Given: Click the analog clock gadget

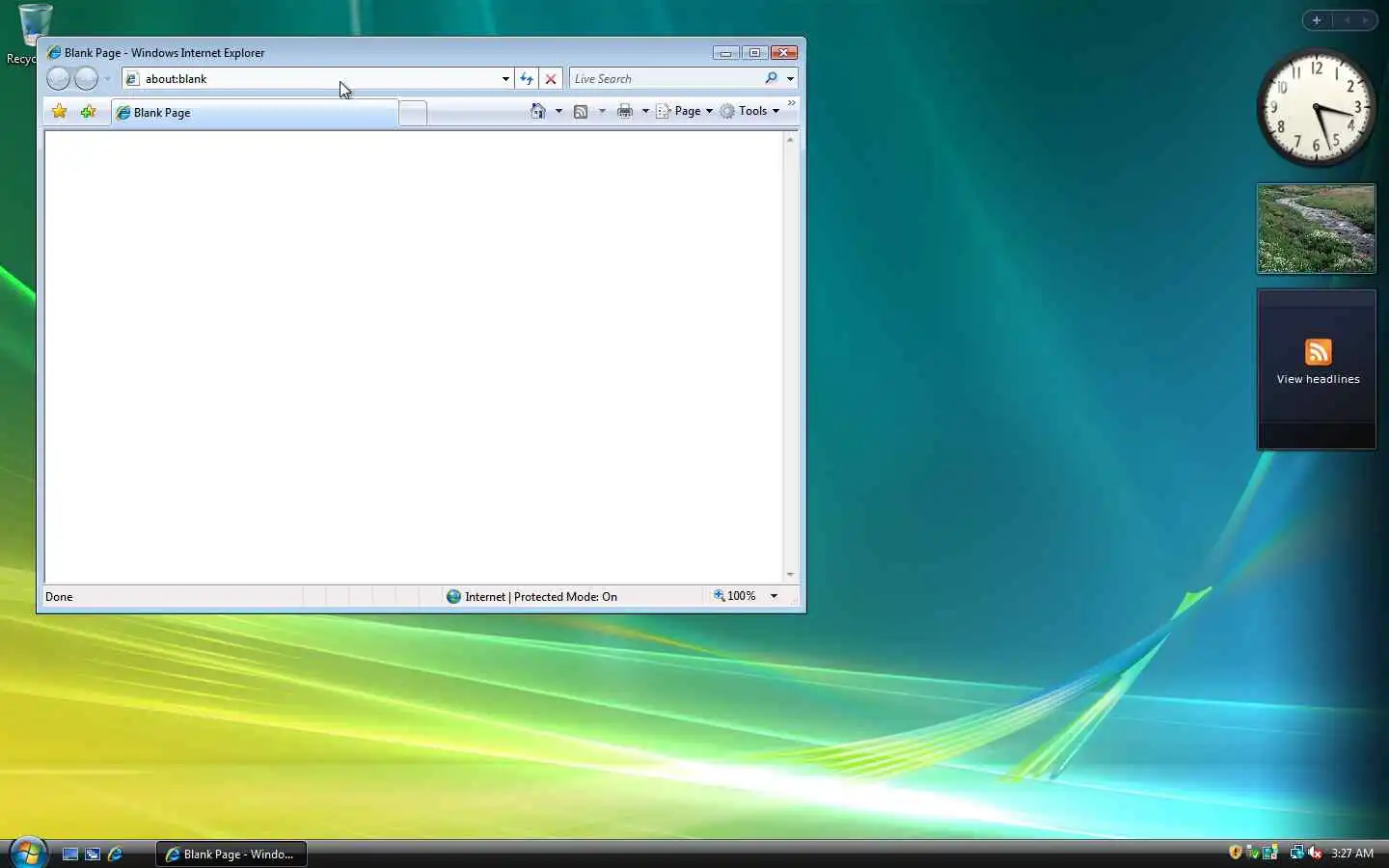Looking at the screenshot, I should (1317, 108).
